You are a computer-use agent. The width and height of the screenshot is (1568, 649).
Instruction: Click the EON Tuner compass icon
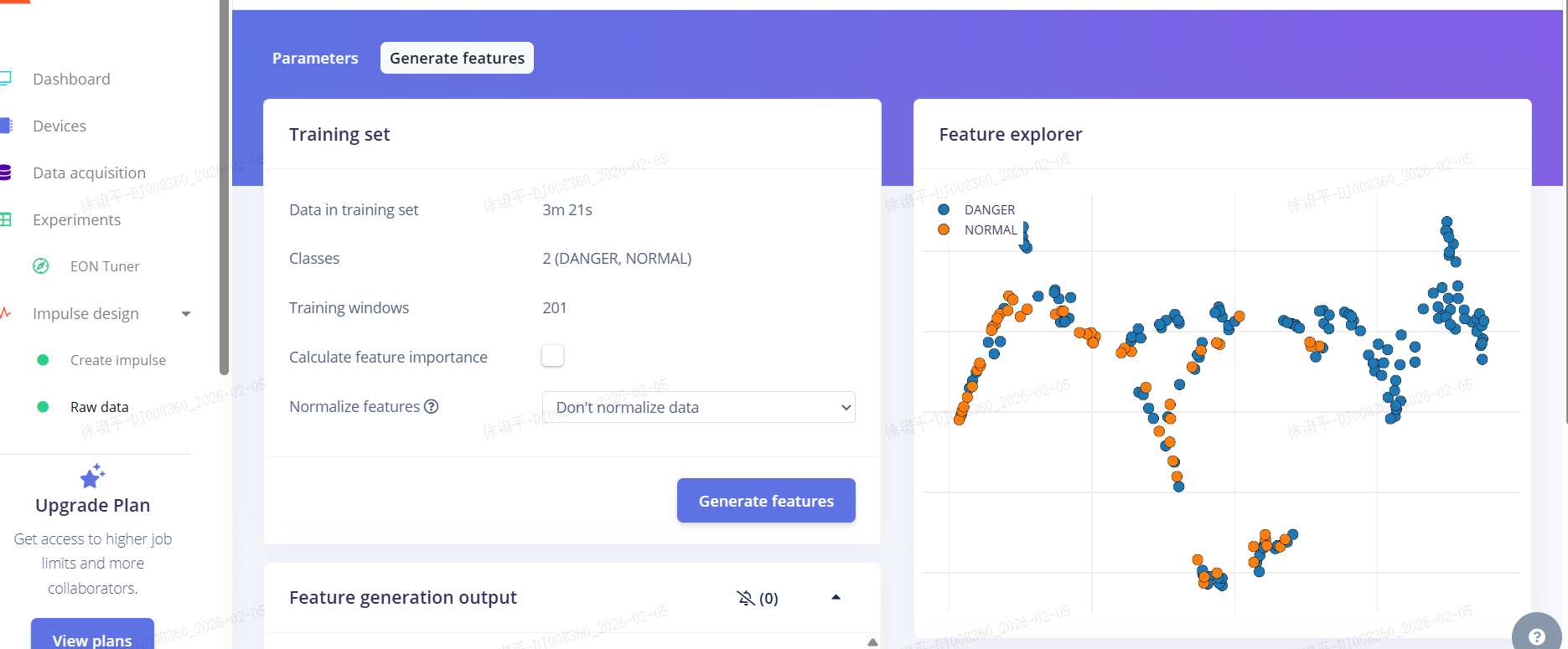coord(40,266)
